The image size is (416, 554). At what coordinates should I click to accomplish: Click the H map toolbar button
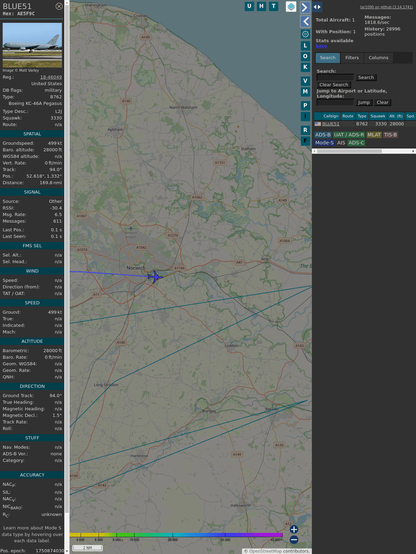point(261,6)
